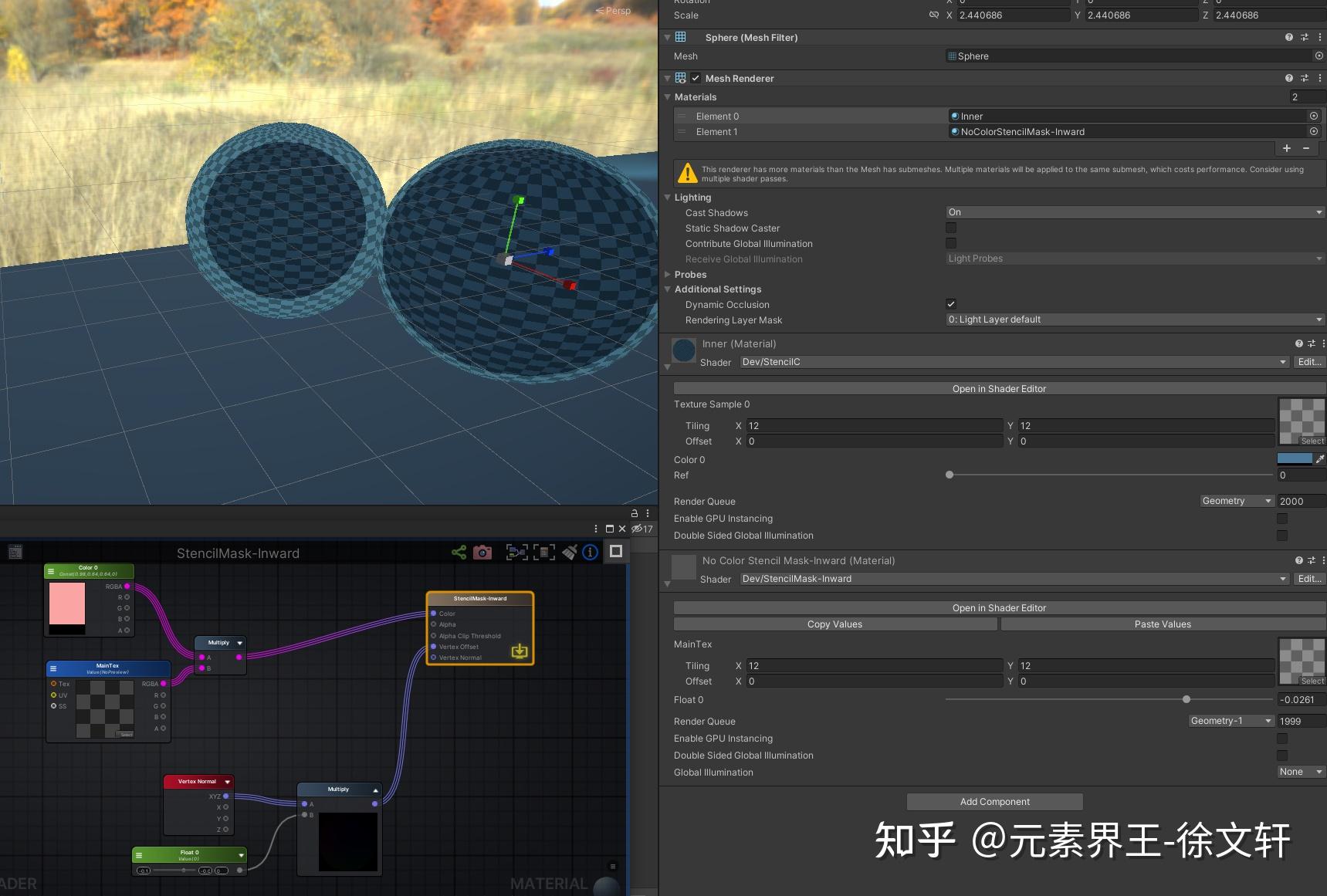Viewport: 1327px width, 896px height.
Task: Click the help icon on Inner material
Action: click(1298, 343)
